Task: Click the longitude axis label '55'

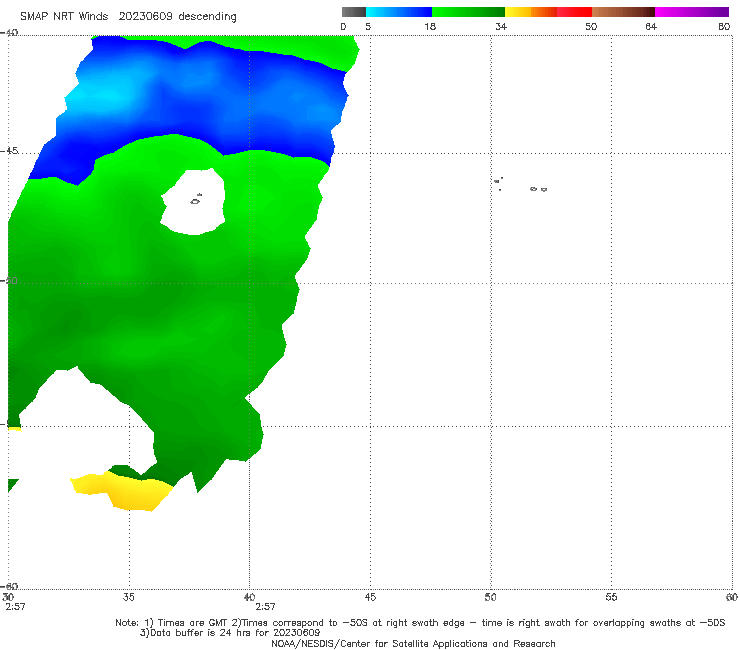Action: [x=611, y=597]
